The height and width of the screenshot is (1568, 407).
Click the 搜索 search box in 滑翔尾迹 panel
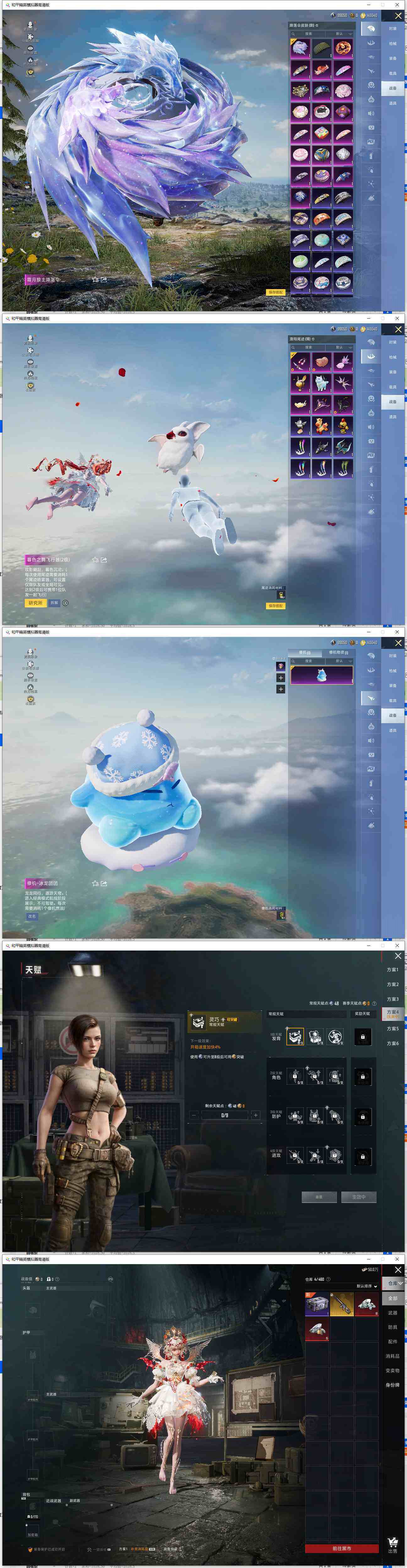click(308, 348)
